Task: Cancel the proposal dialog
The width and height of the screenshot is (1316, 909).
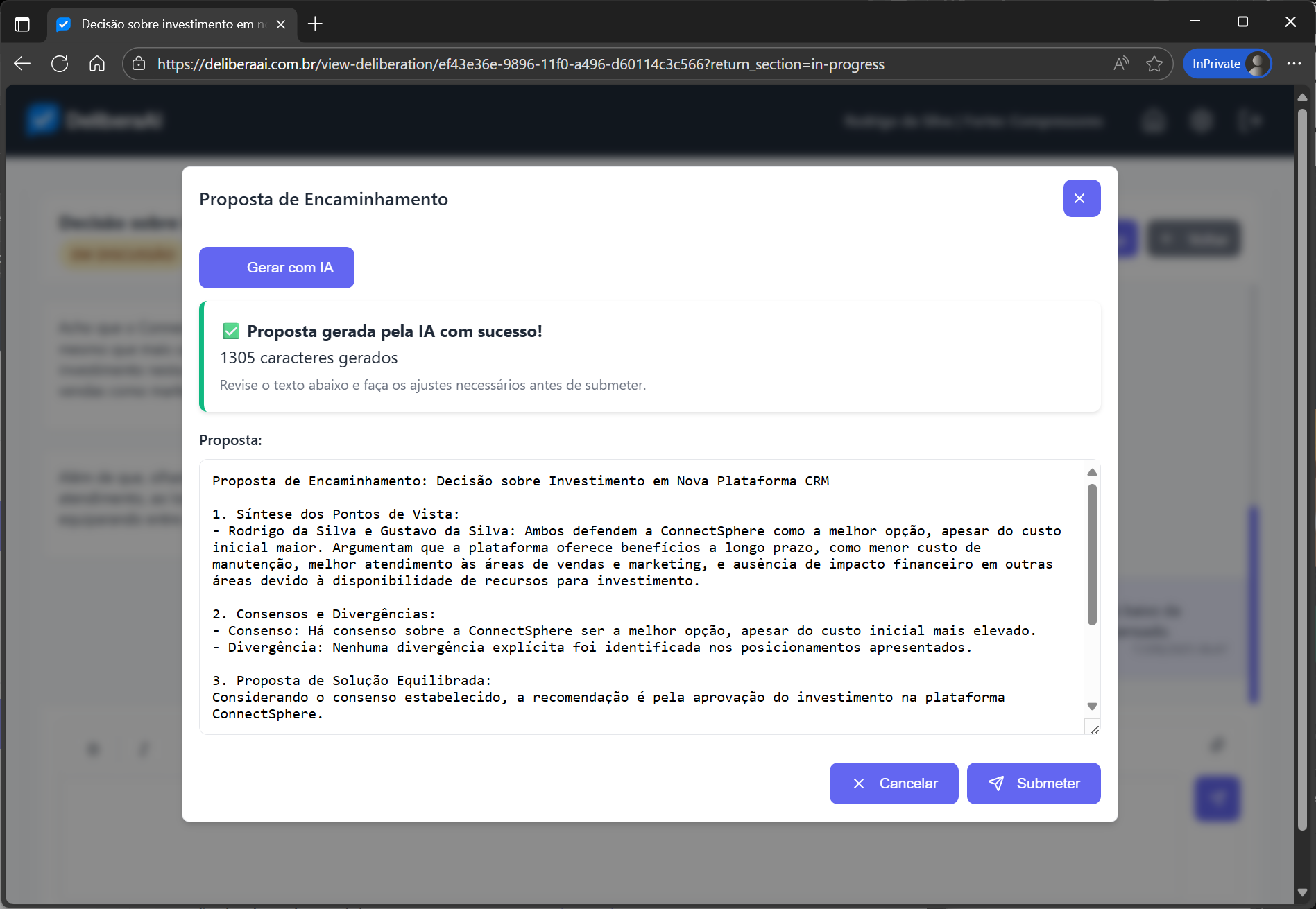Action: click(894, 784)
